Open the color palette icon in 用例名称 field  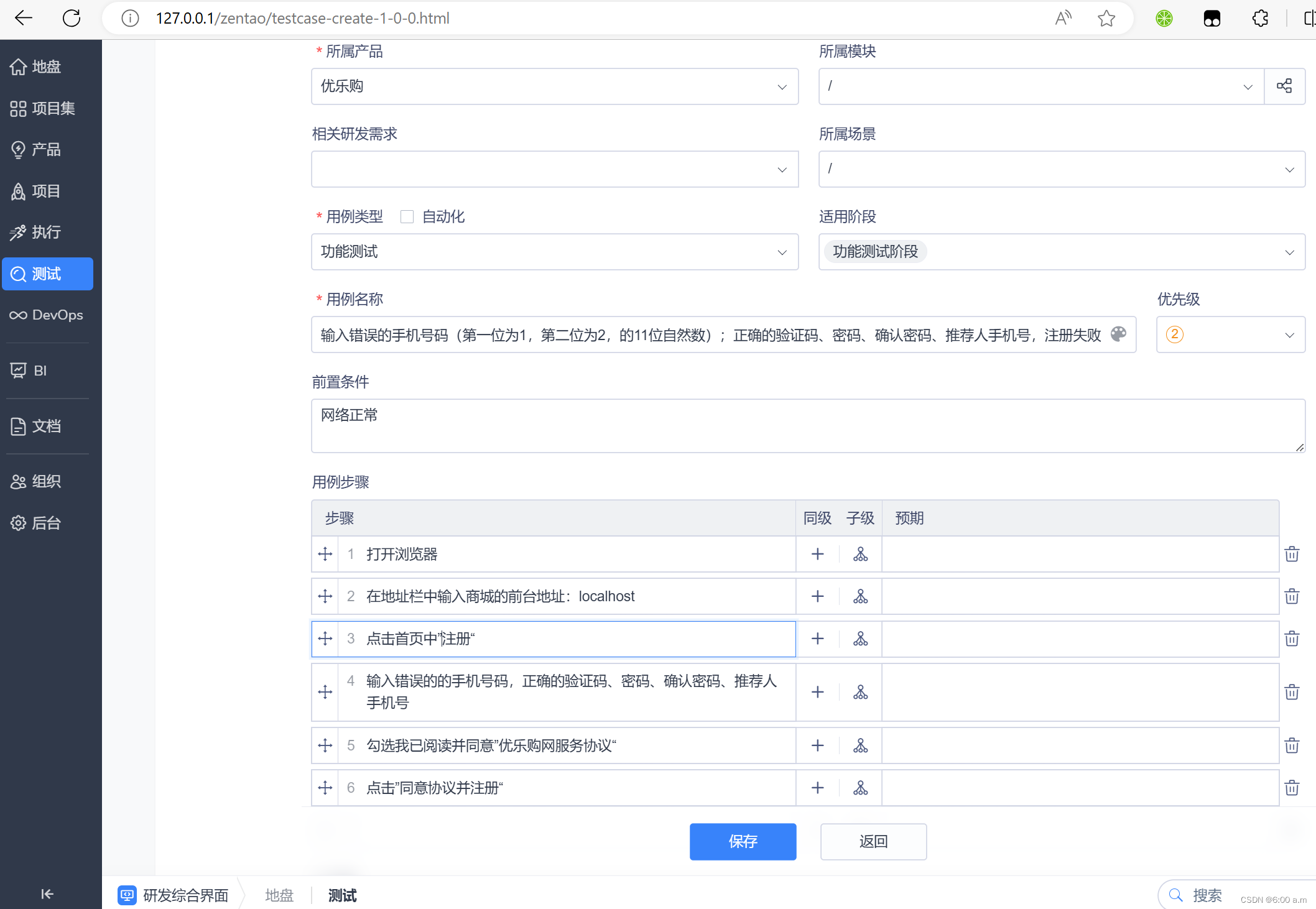[1118, 335]
